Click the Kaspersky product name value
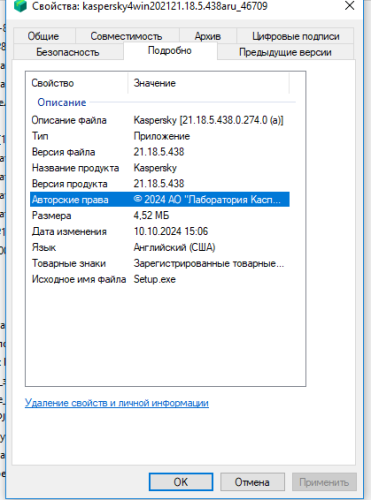371x500 pixels. (155, 168)
